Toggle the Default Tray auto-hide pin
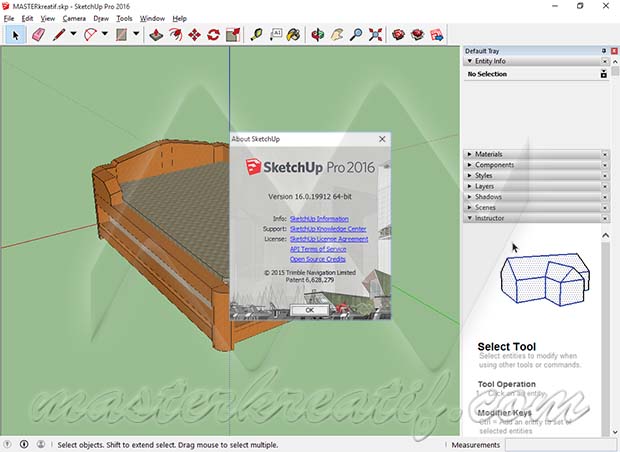The image size is (620, 452). click(604, 51)
